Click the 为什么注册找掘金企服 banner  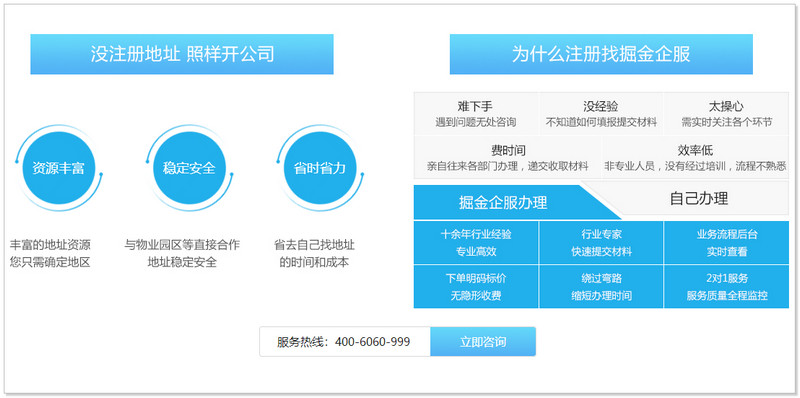click(x=601, y=54)
